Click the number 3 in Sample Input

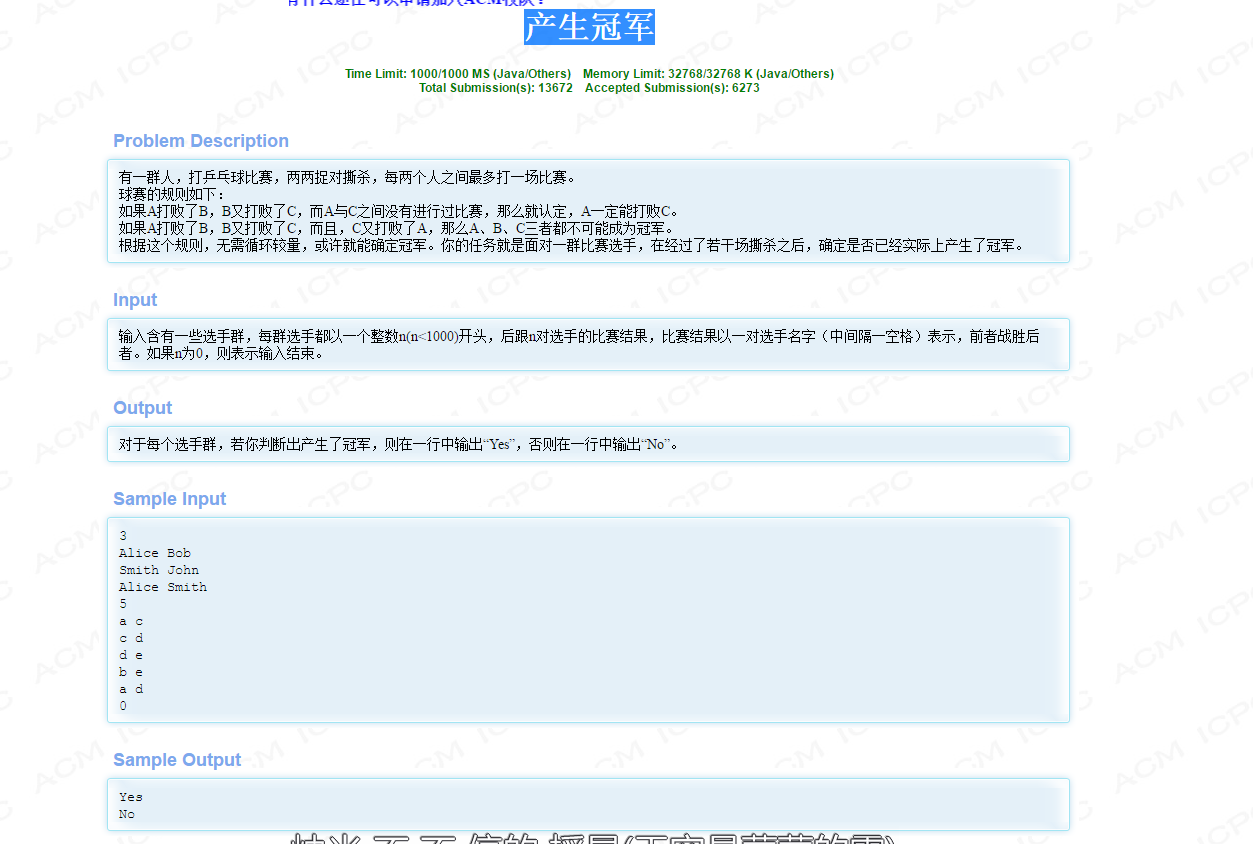[123, 536]
